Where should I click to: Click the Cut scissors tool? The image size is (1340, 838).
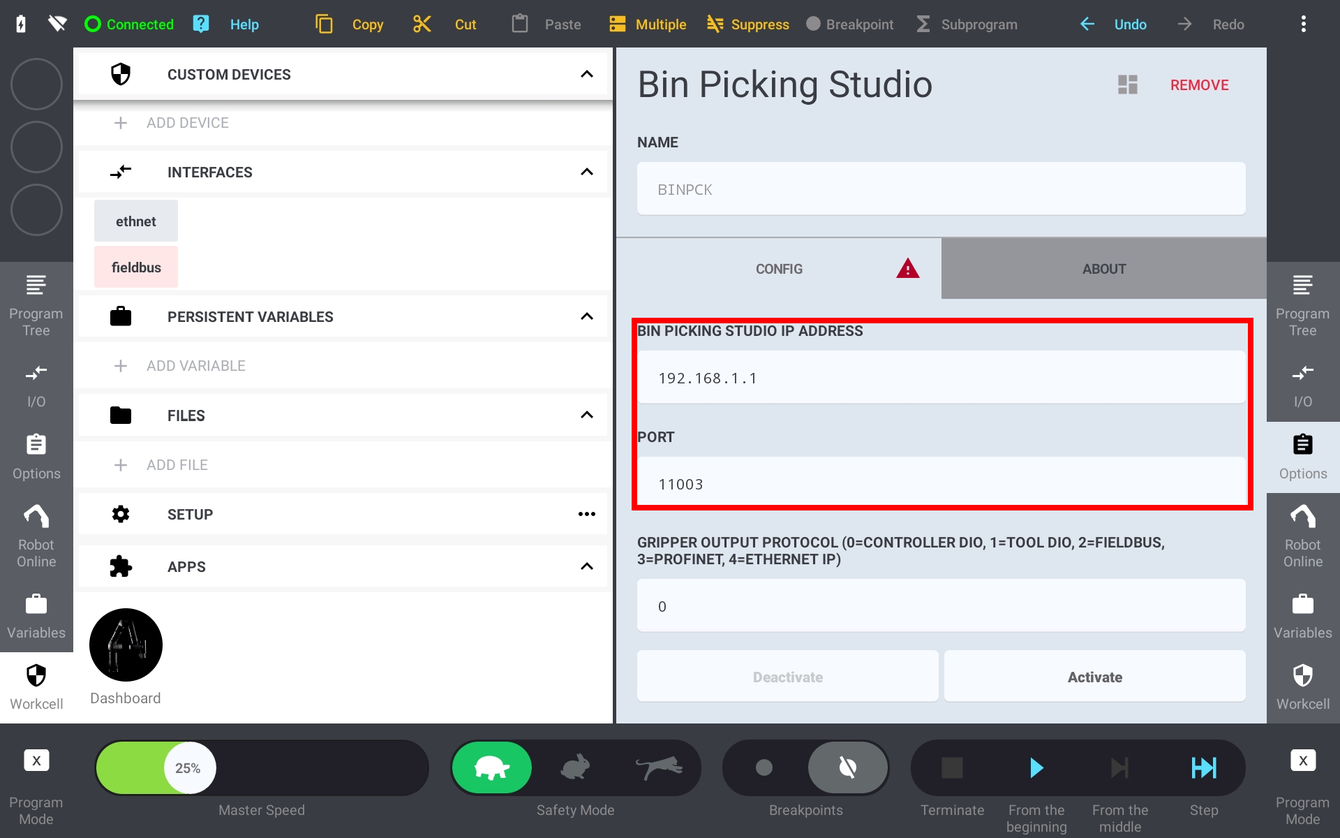pos(445,24)
